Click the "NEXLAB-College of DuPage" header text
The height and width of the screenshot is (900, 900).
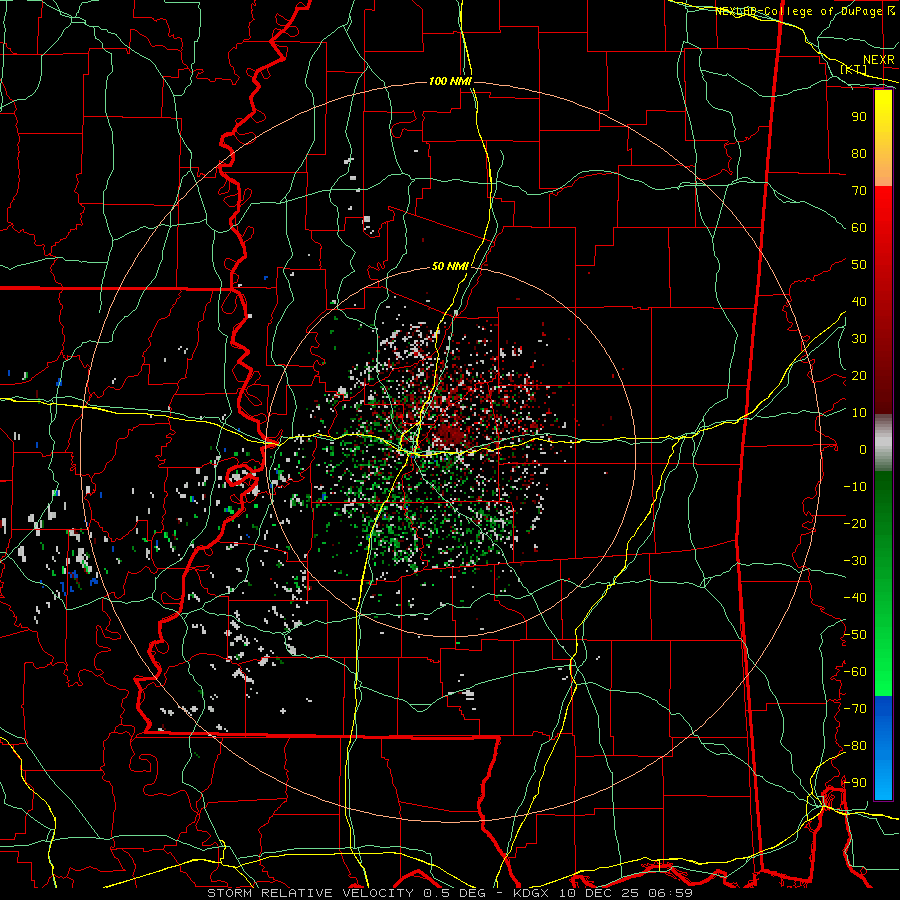[799, 11]
